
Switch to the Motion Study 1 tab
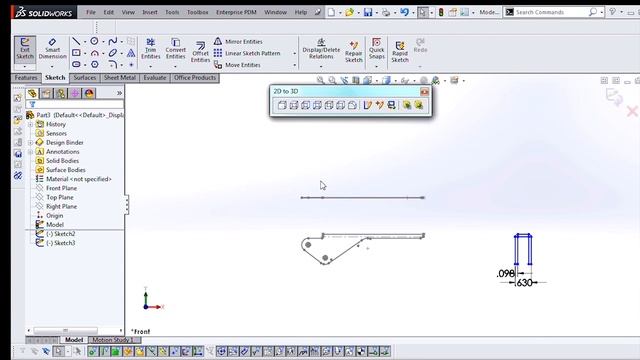[112, 340]
